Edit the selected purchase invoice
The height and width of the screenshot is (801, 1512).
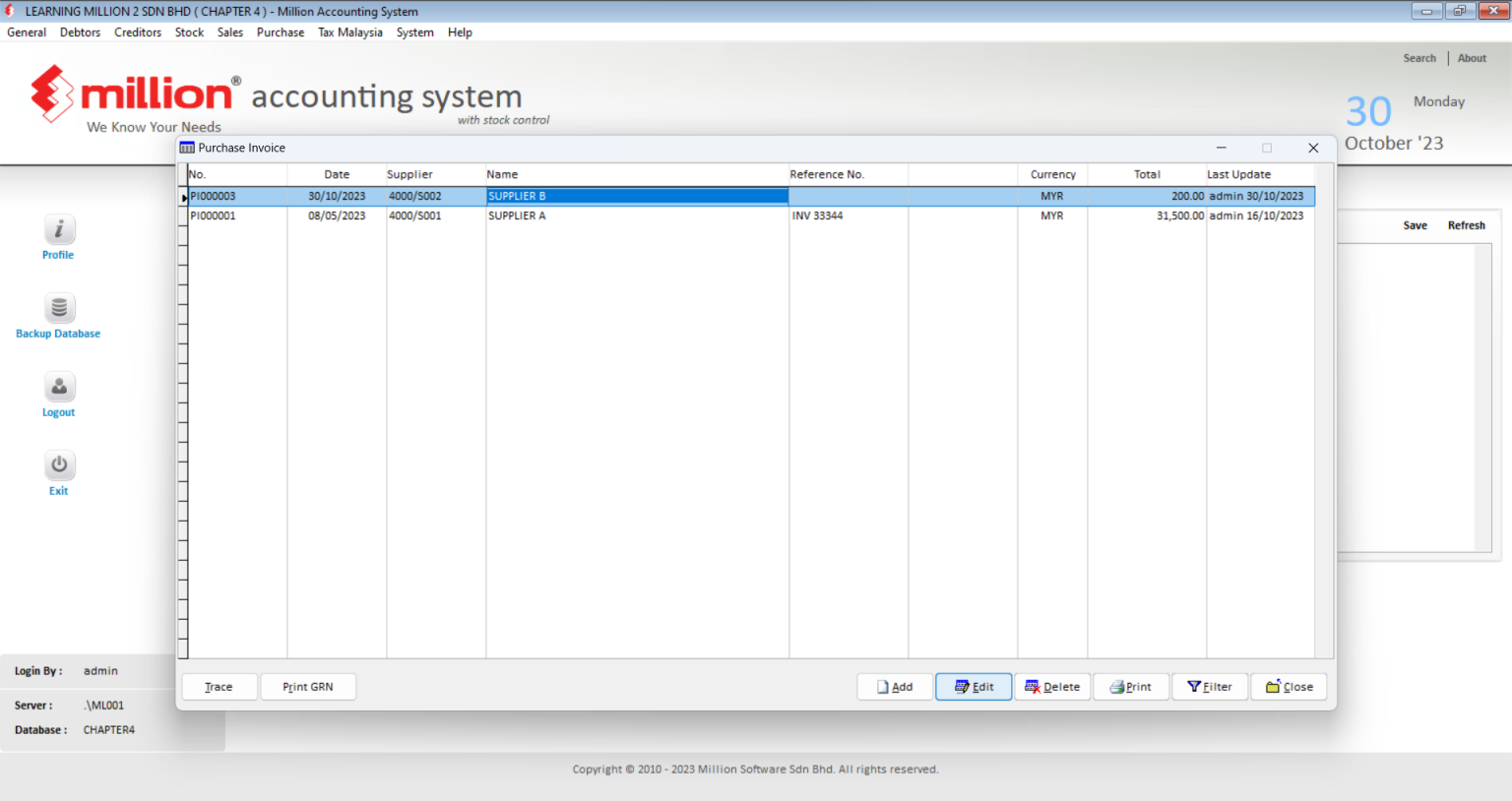point(974,687)
